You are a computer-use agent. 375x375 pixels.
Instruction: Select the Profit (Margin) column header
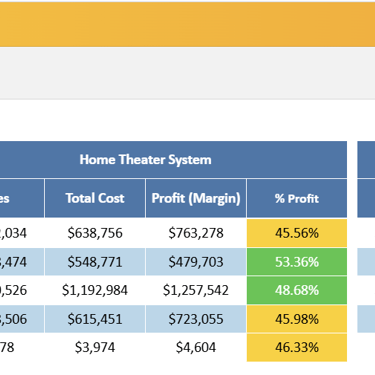pos(196,198)
